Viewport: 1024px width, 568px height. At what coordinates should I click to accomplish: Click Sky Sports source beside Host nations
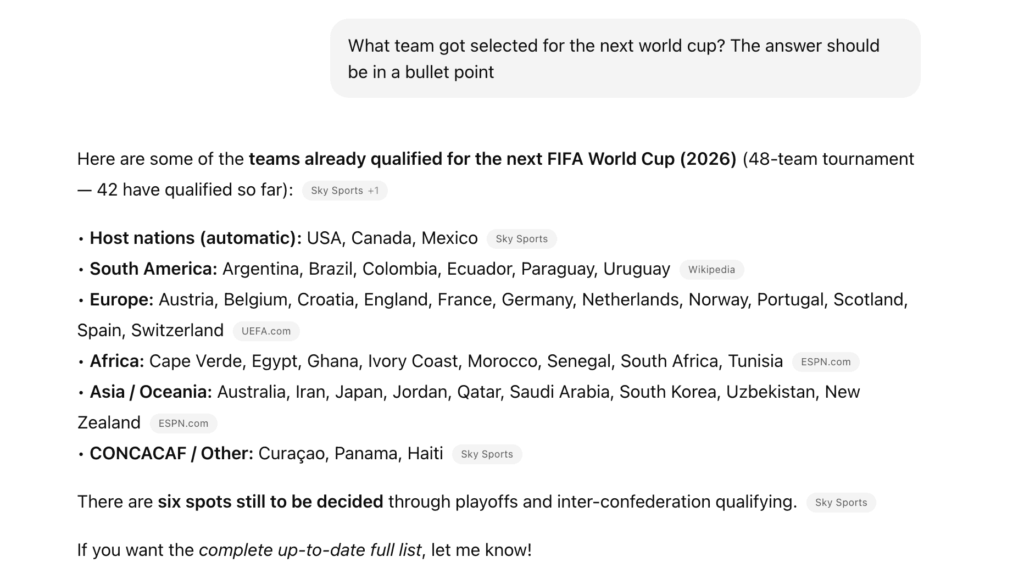(x=521, y=239)
